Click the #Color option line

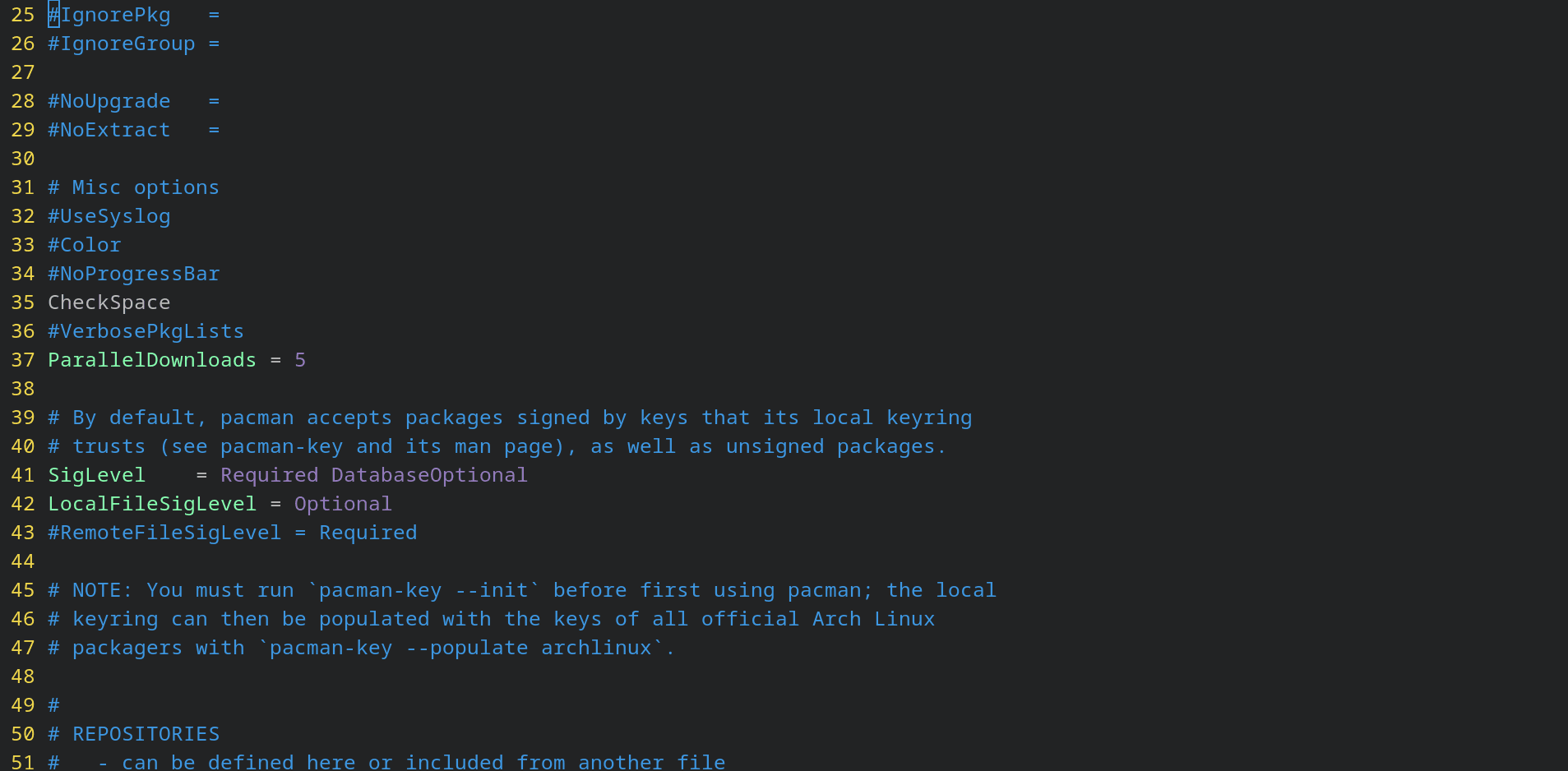84,245
